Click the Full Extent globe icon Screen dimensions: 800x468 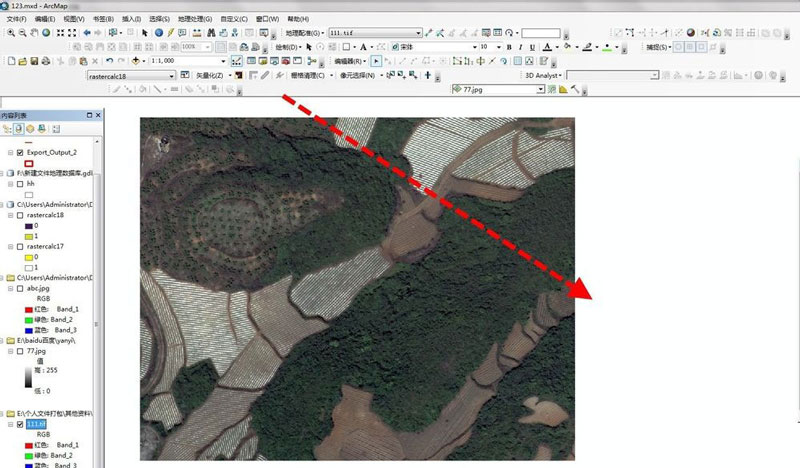tap(46, 33)
